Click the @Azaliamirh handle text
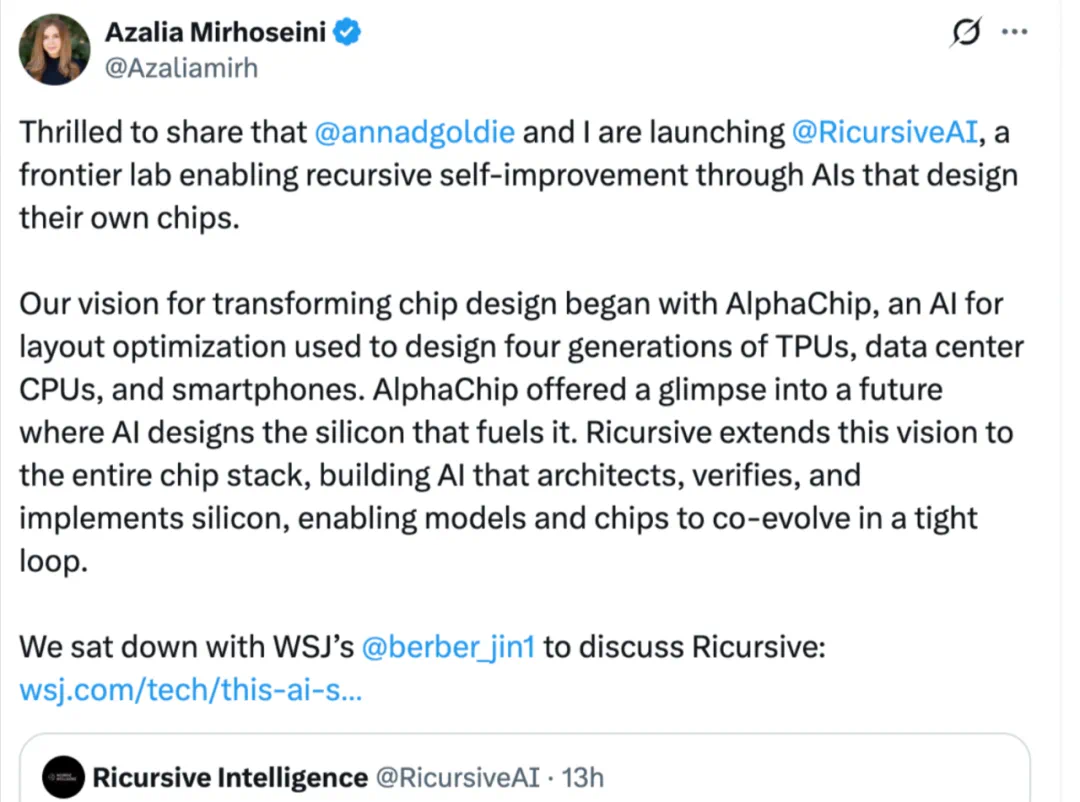The width and height of the screenshot is (1080, 802). (x=182, y=68)
